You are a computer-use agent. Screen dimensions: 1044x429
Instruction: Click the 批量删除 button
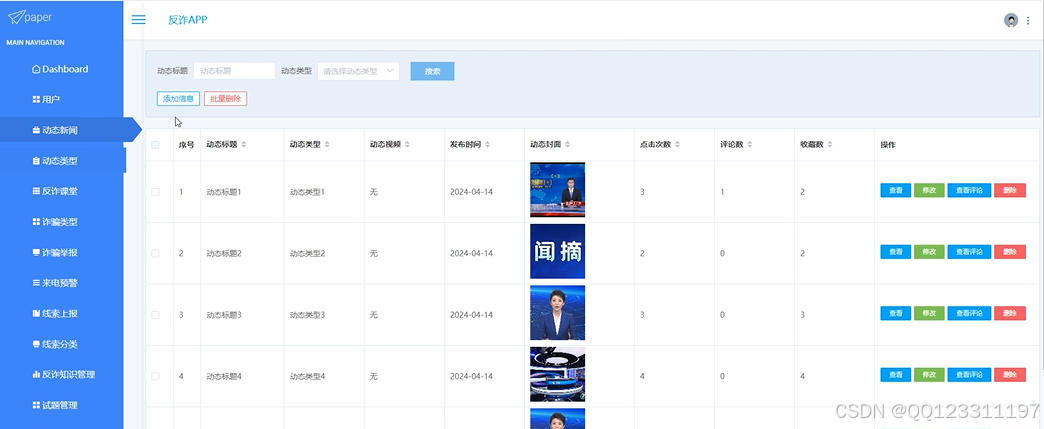click(226, 99)
